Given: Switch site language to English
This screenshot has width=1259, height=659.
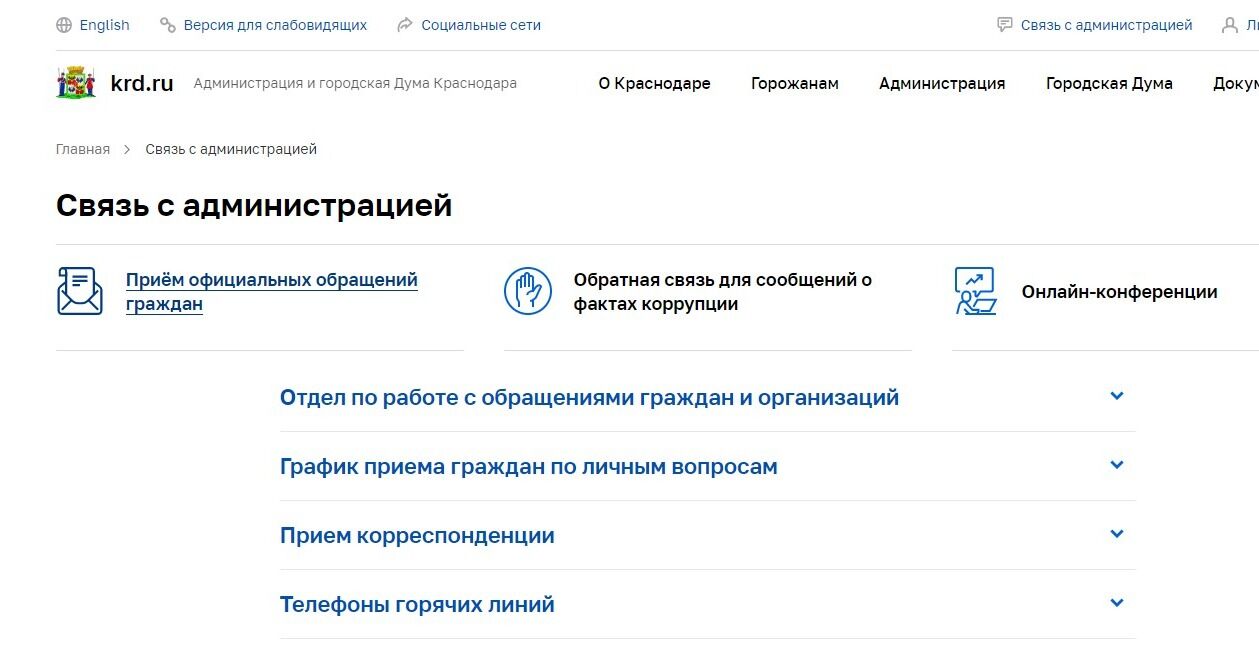Looking at the screenshot, I should coord(104,25).
